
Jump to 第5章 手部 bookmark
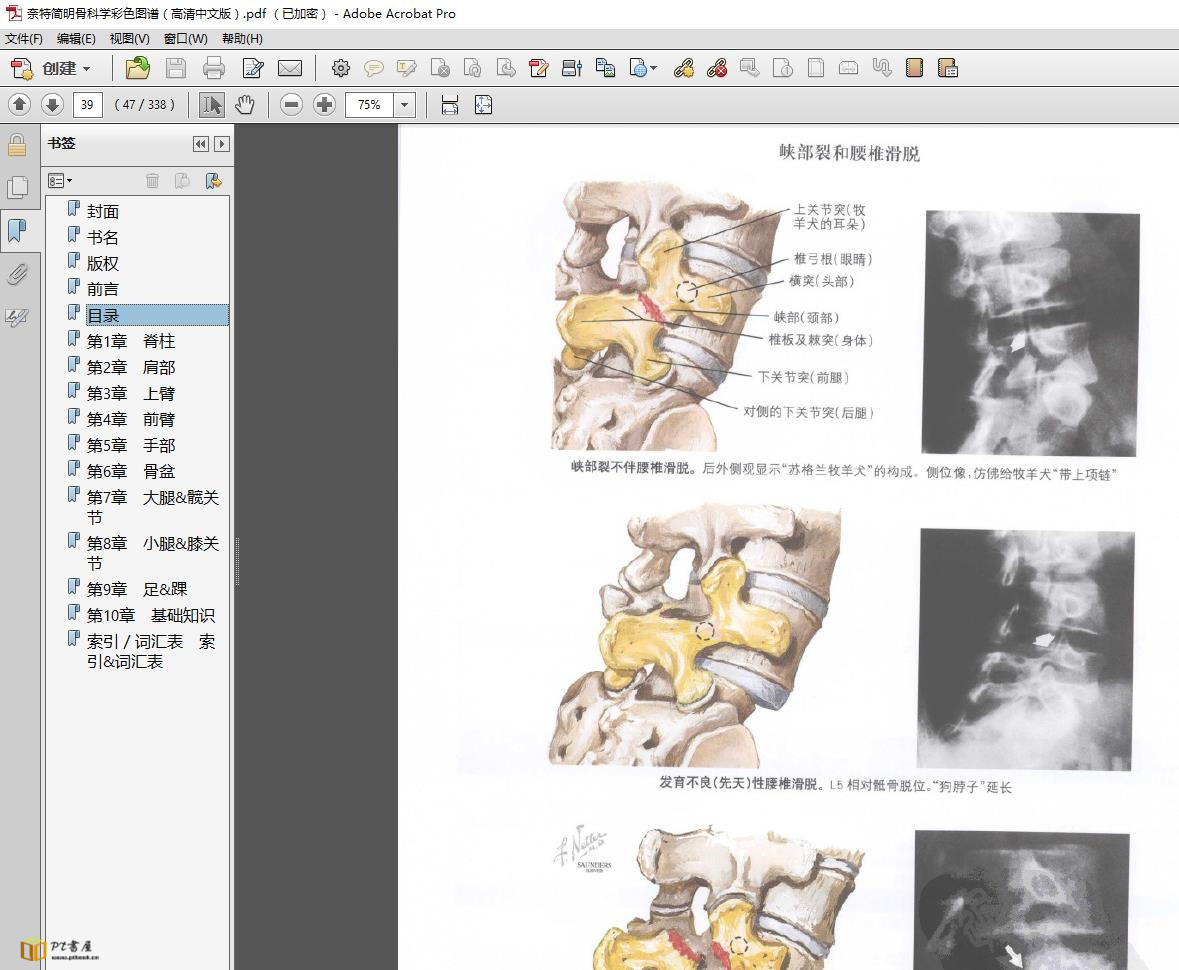click(x=131, y=445)
